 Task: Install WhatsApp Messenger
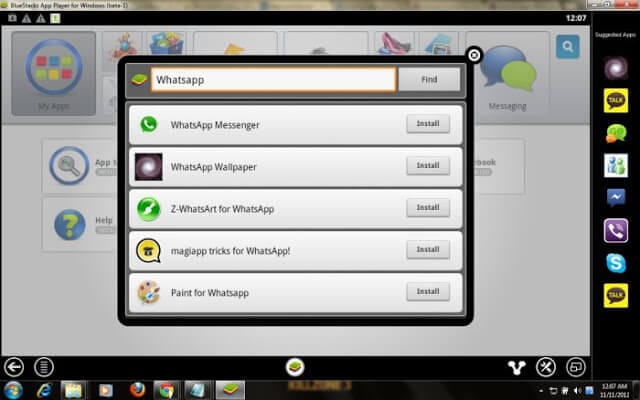coord(428,124)
